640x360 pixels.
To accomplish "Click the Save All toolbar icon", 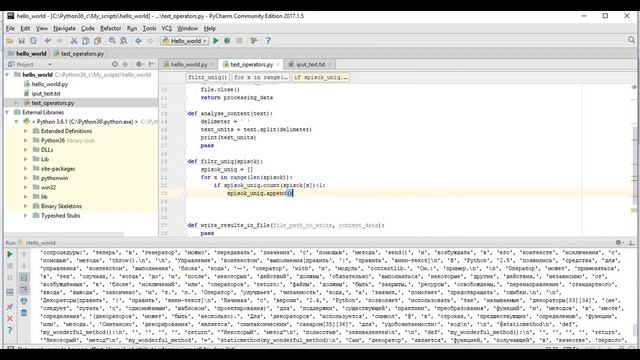I will (21, 41).
